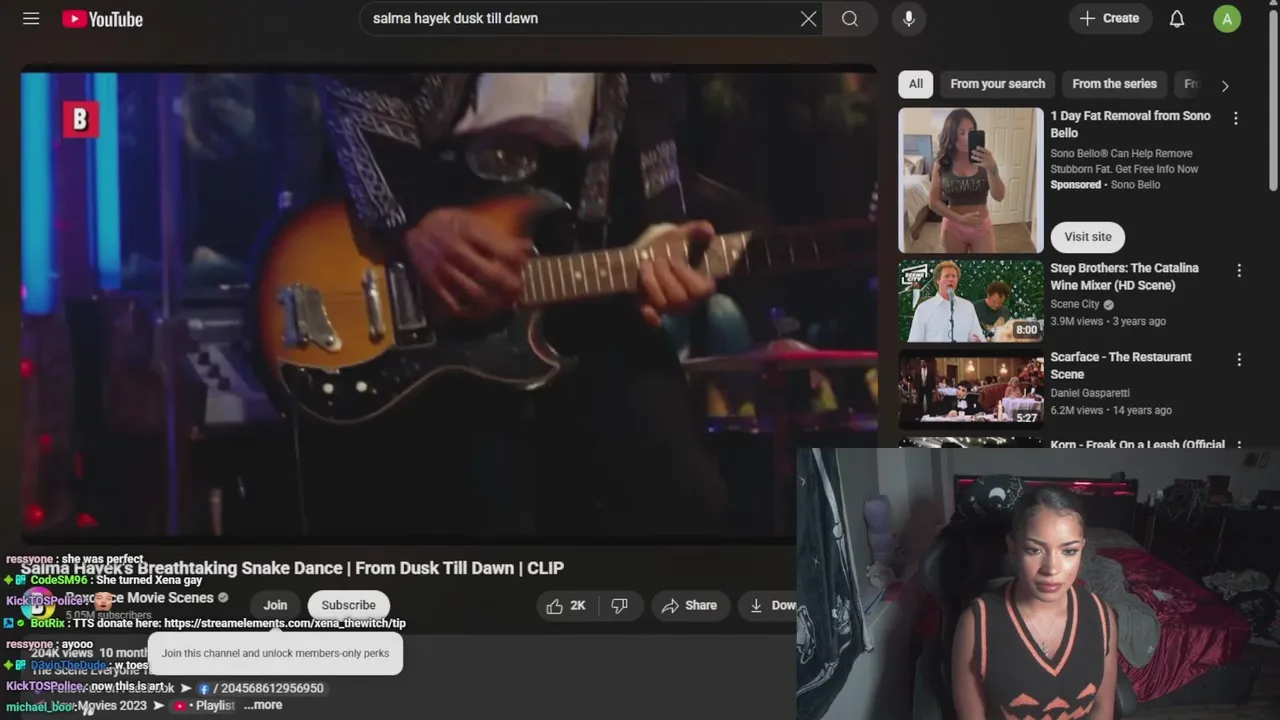Viewport: 1280px width, 720px height.
Task: Subscribe to the channel
Action: click(348, 605)
